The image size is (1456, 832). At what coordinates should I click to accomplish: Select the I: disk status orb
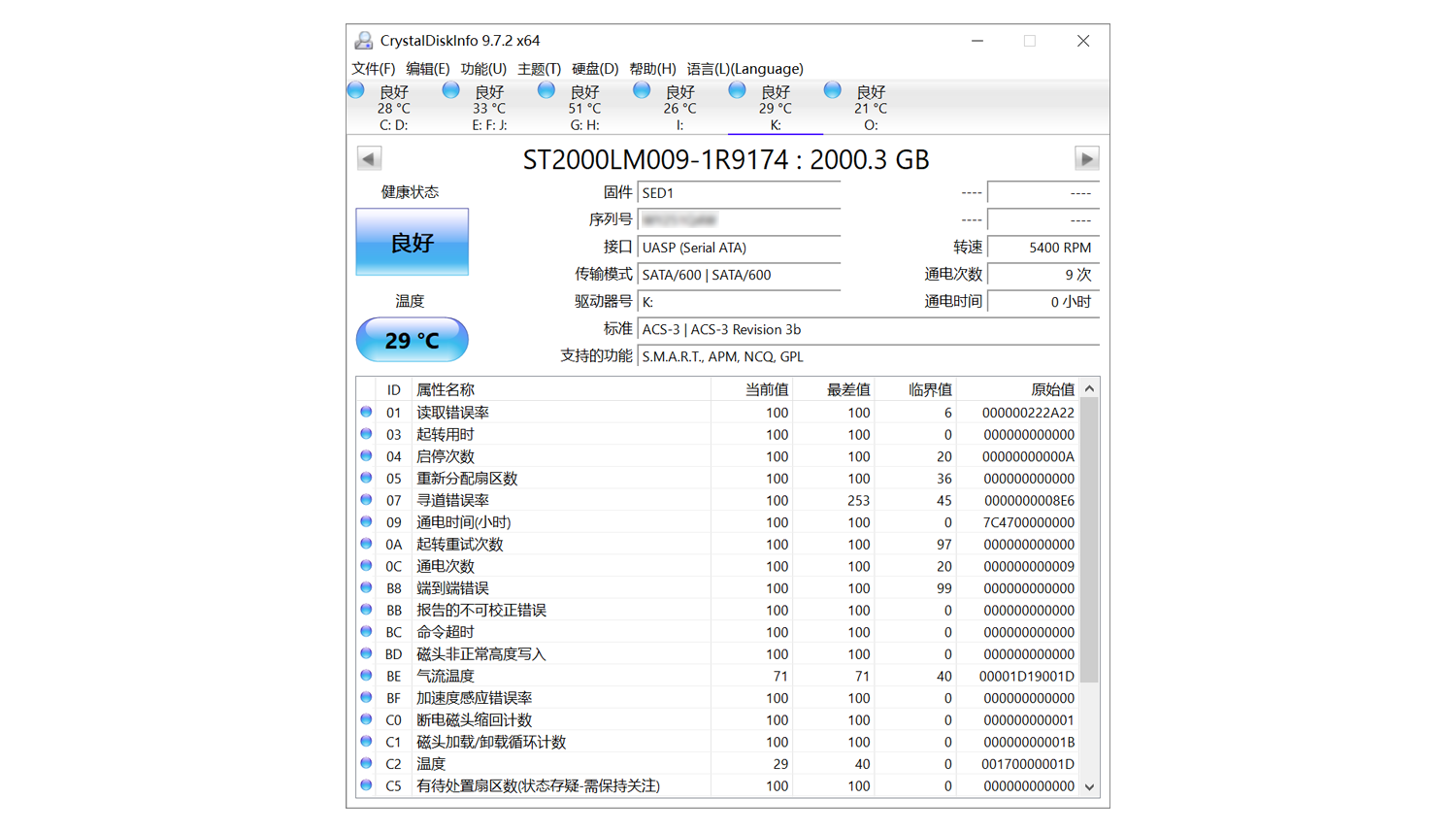pos(642,90)
